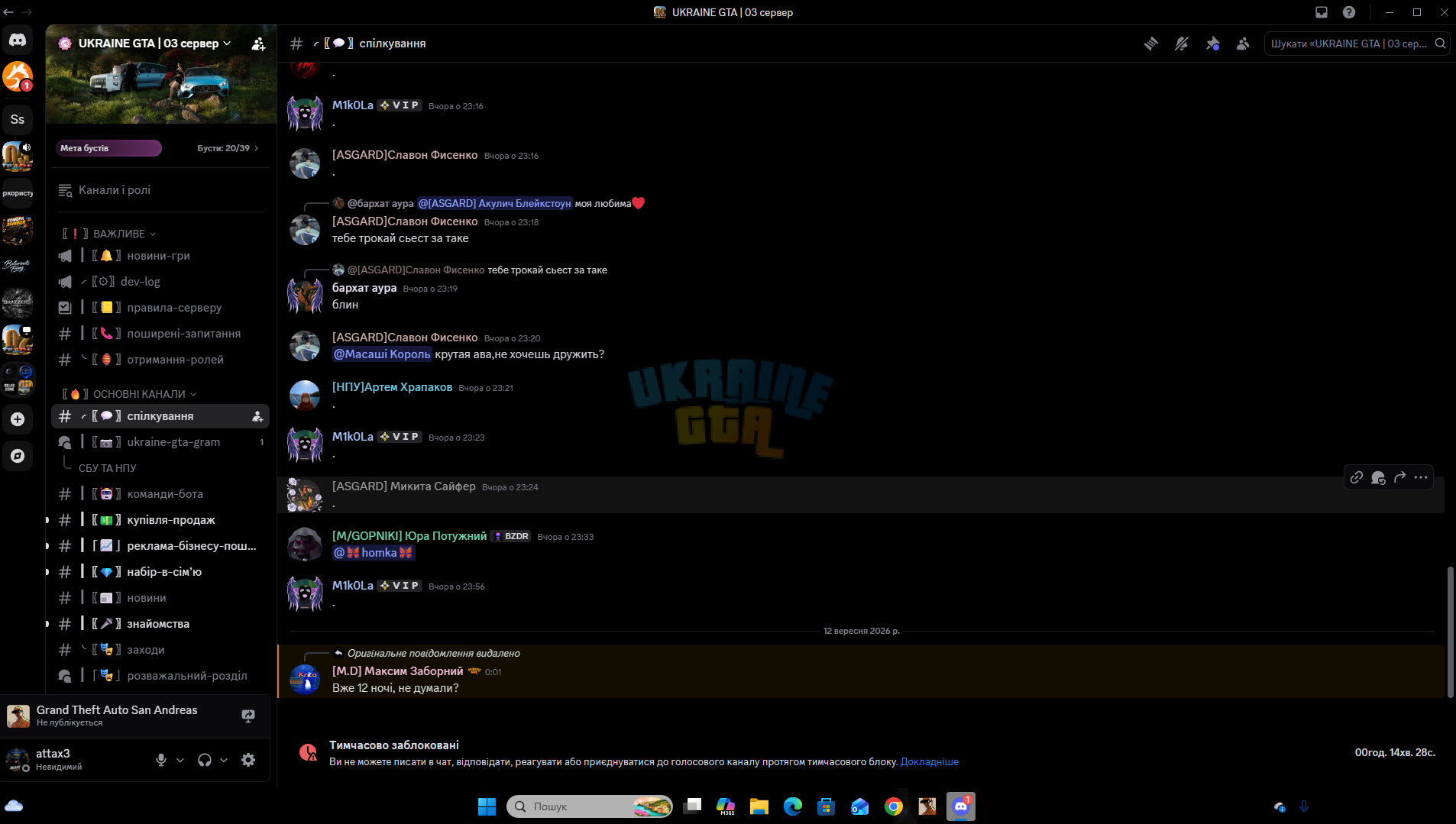Open avatar of [M.D] Максим Заборний
The image size is (1456, 824).
(x=305, y=679)
